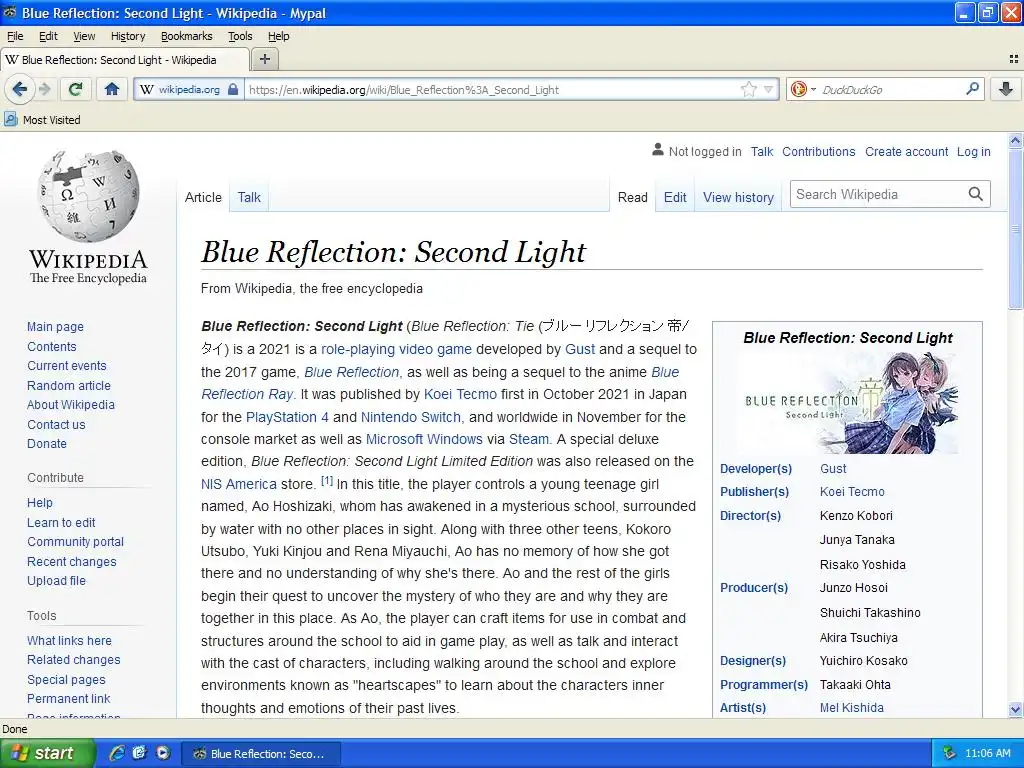This screenshot has height=768, width=1024.
Task: Click the Mypal title bar raccoon icon
Action: click(x=10, y=12)
